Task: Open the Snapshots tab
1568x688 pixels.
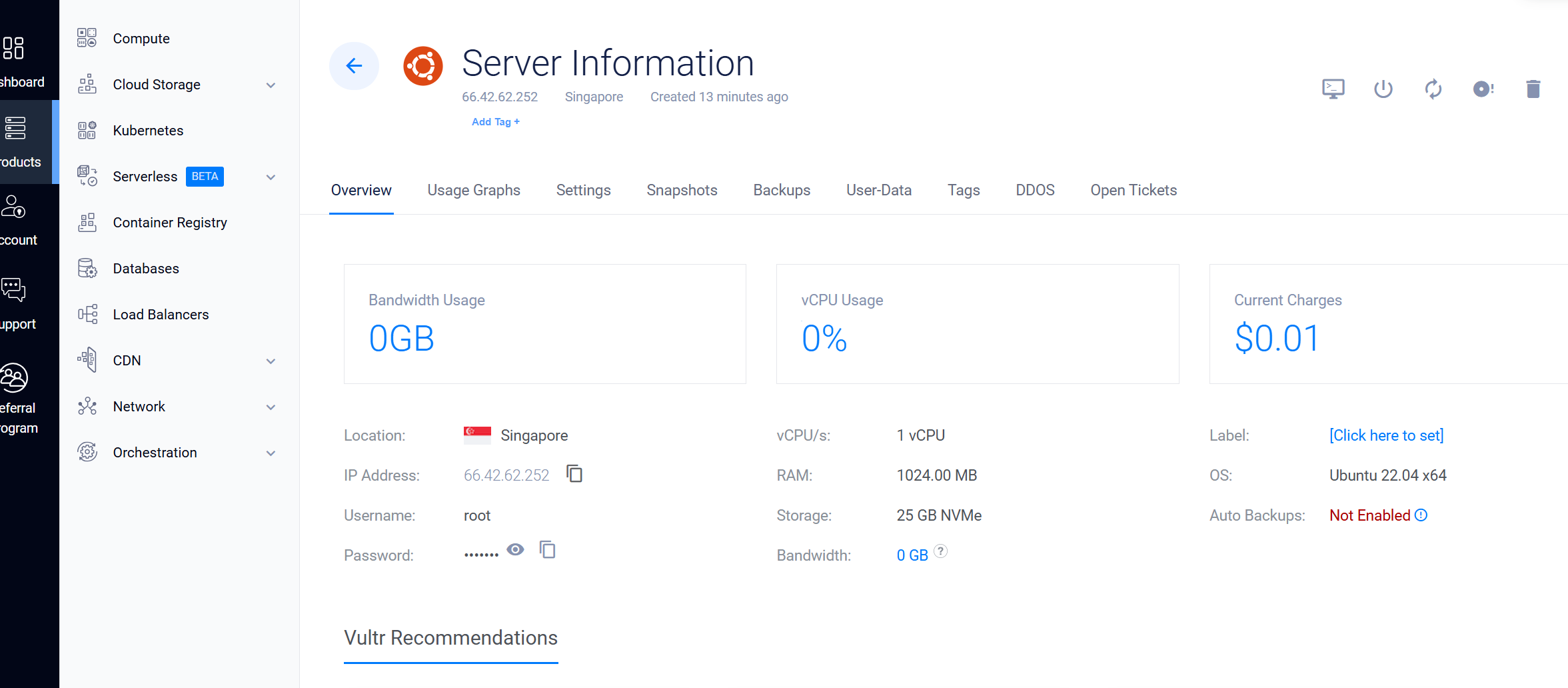Action: coord(681,191)
